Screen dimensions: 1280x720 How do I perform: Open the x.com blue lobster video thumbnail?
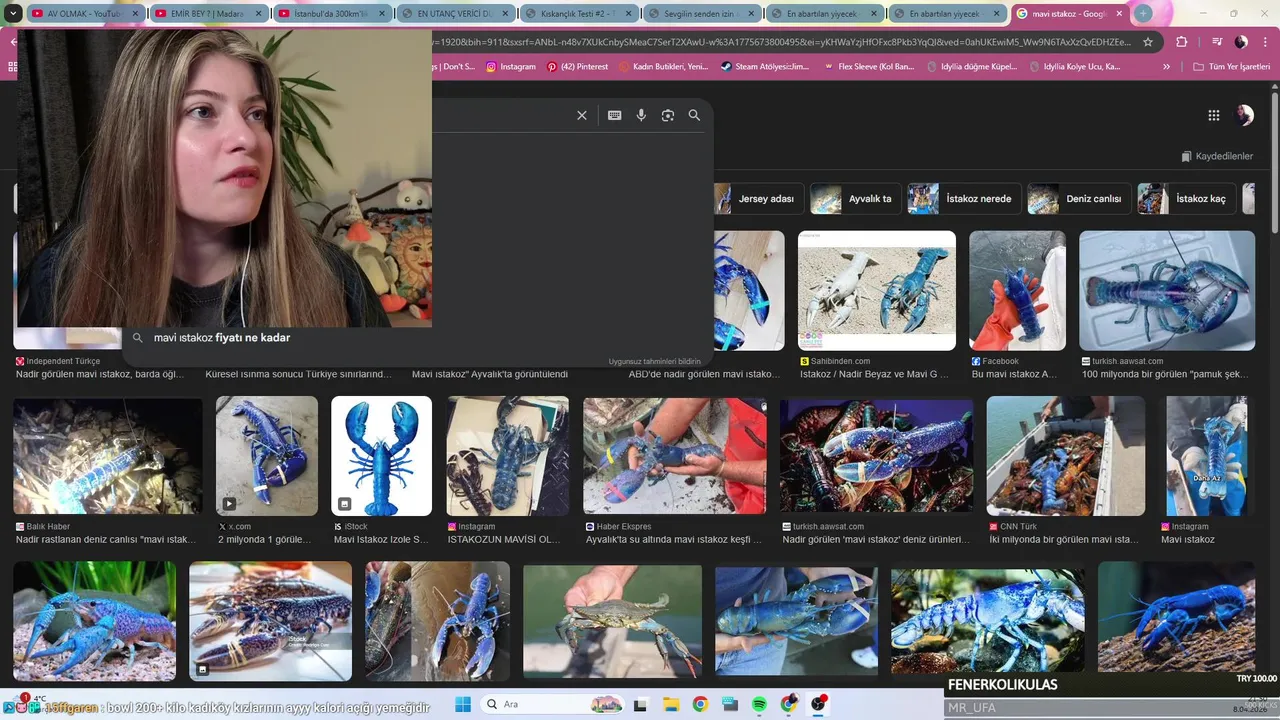[x=267, y=456]
